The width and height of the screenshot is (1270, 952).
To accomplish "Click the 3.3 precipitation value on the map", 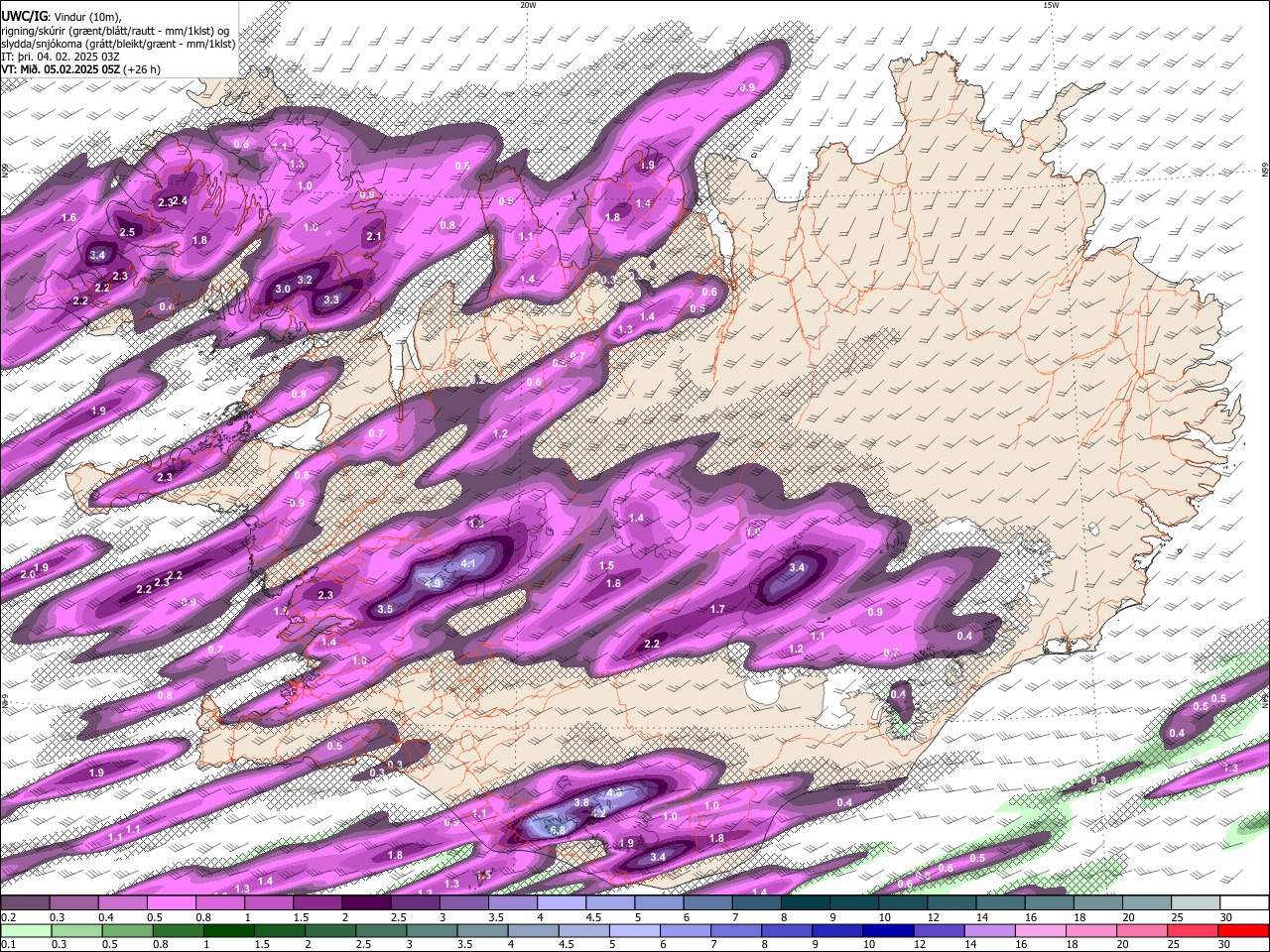I will (x=331, y=299).
